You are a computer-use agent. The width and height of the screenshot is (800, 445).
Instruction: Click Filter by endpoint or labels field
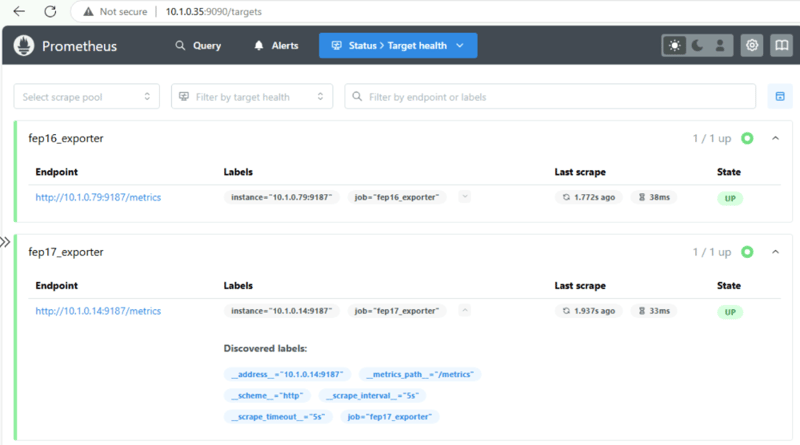pyautogui.click(x=550, y=96)
